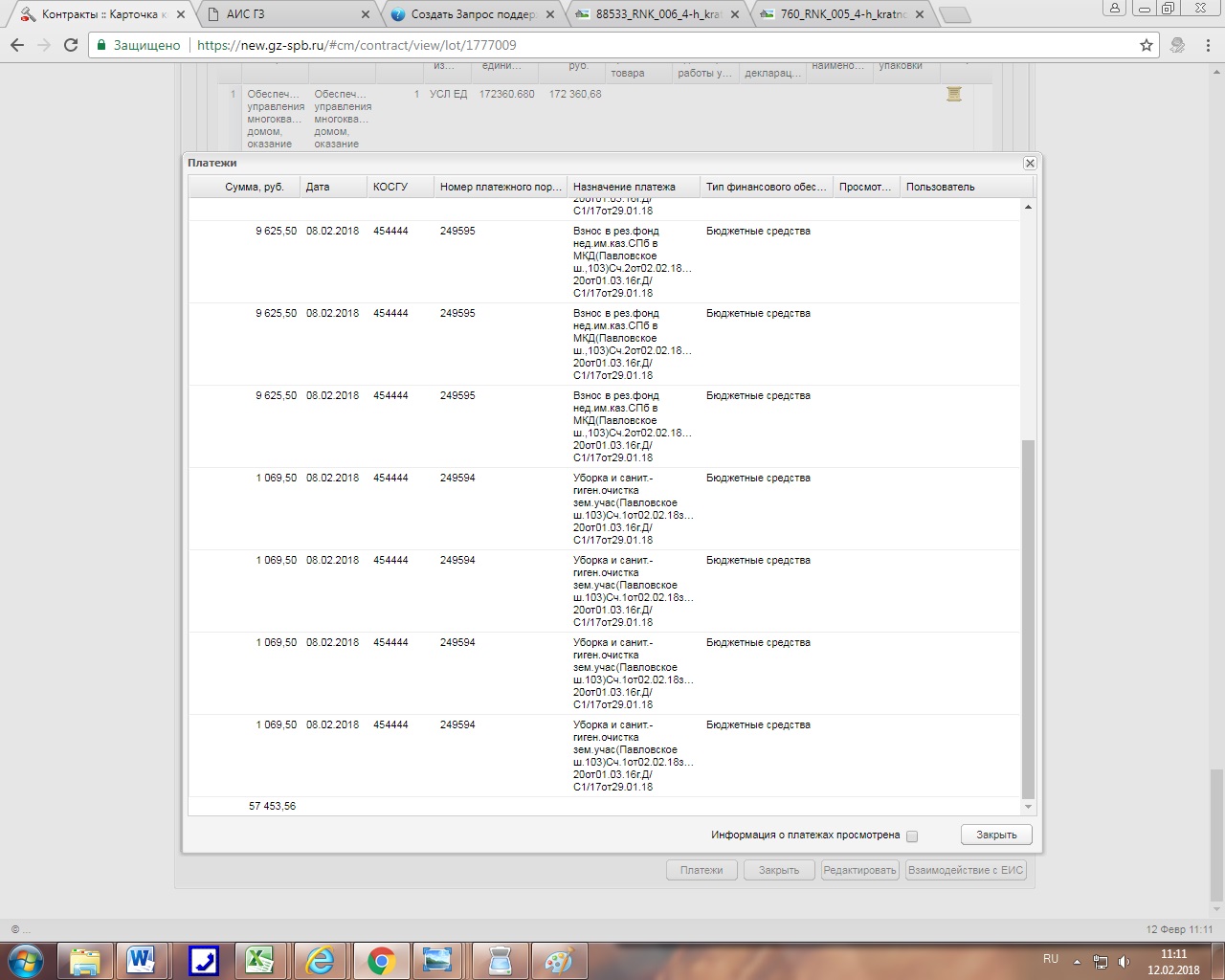Click the Закрыть button beside Редактировать
The height and width of the screenshot is (980, 1225).
point(779,870)
